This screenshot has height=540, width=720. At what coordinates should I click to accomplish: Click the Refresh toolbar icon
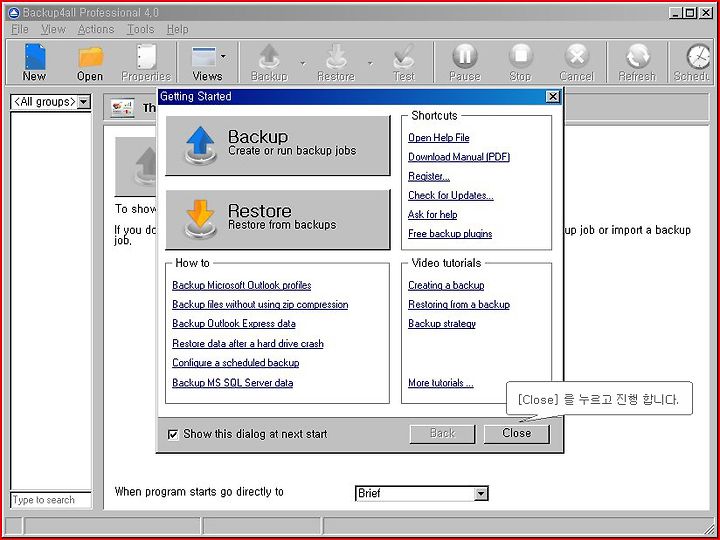(x=637, y=56)
